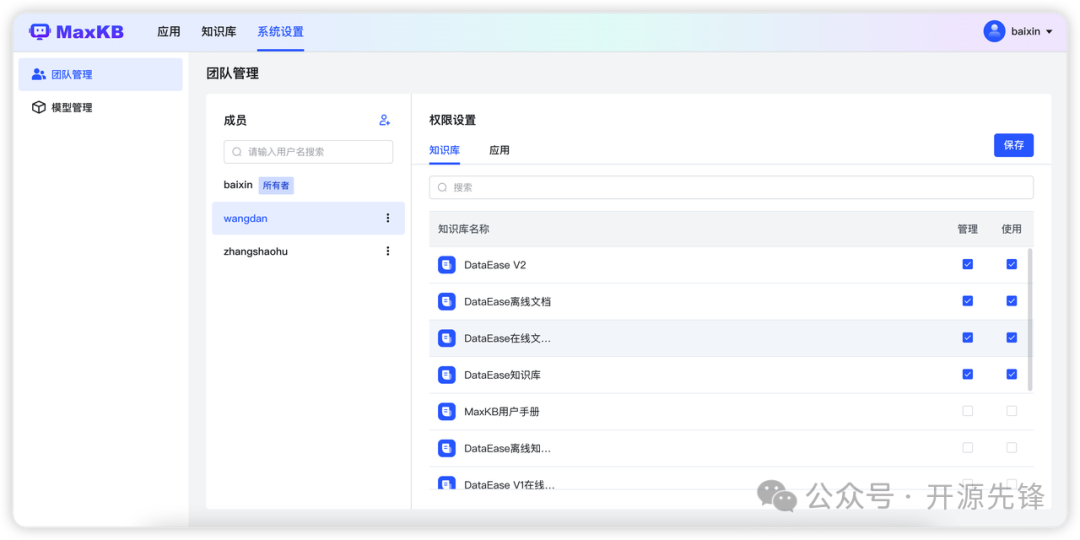The image size is (1080, 540).
Task: Click the permissions list vertical scrollbar
Action: pyautogui.click(x=1030, y=320)
